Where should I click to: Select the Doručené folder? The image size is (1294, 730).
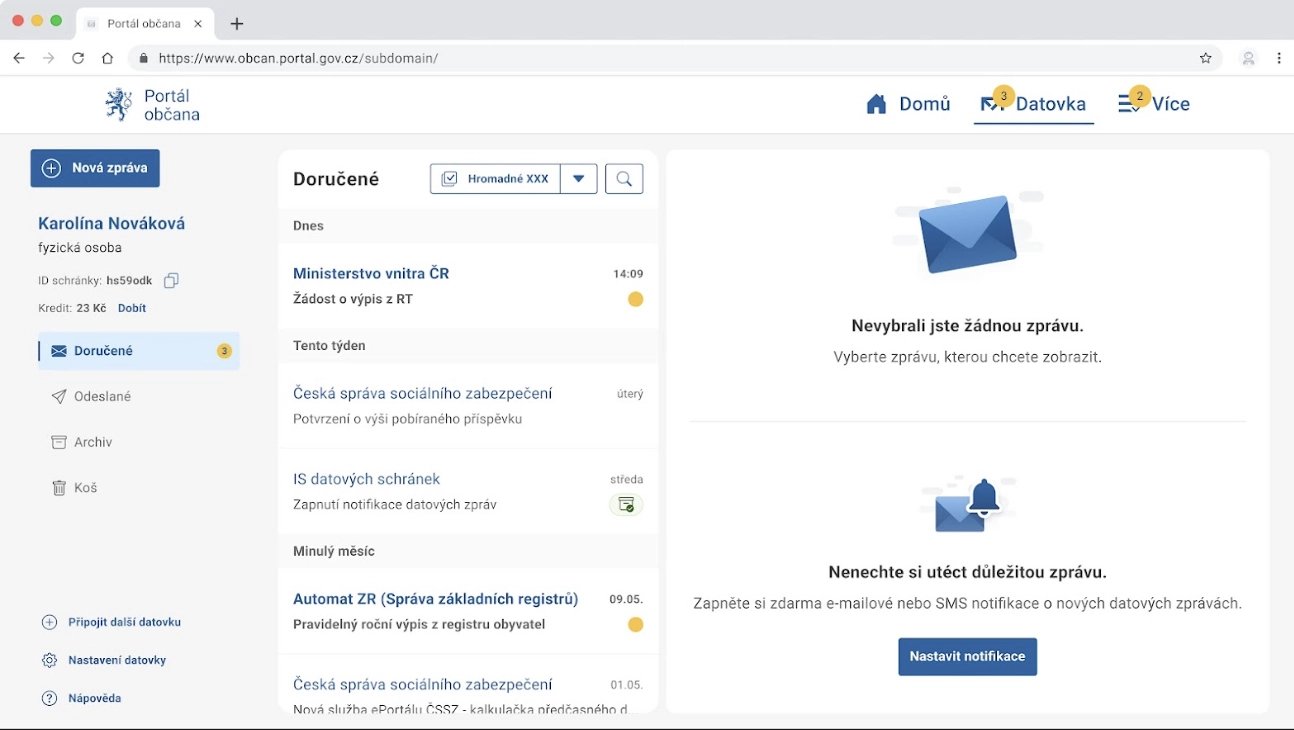(x=139, y=351)
